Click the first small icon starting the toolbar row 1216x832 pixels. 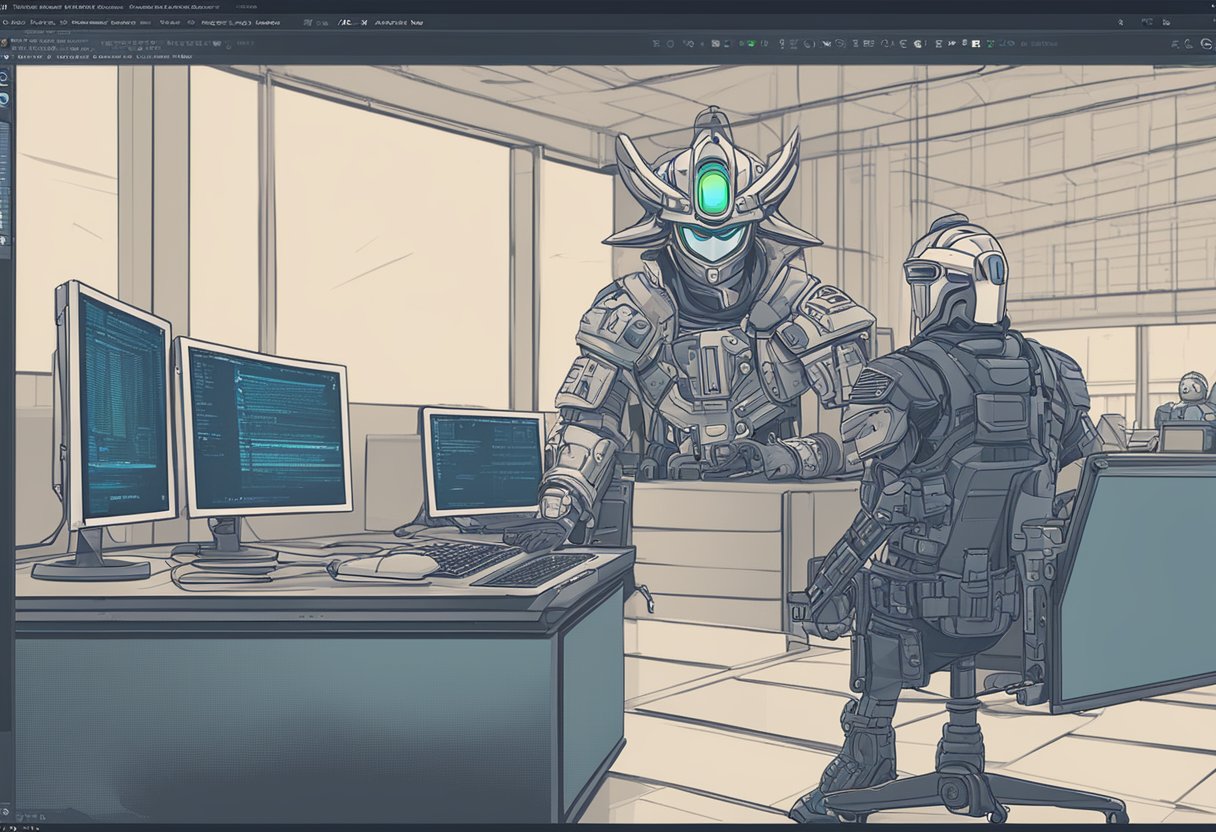(x=656, y=44)
